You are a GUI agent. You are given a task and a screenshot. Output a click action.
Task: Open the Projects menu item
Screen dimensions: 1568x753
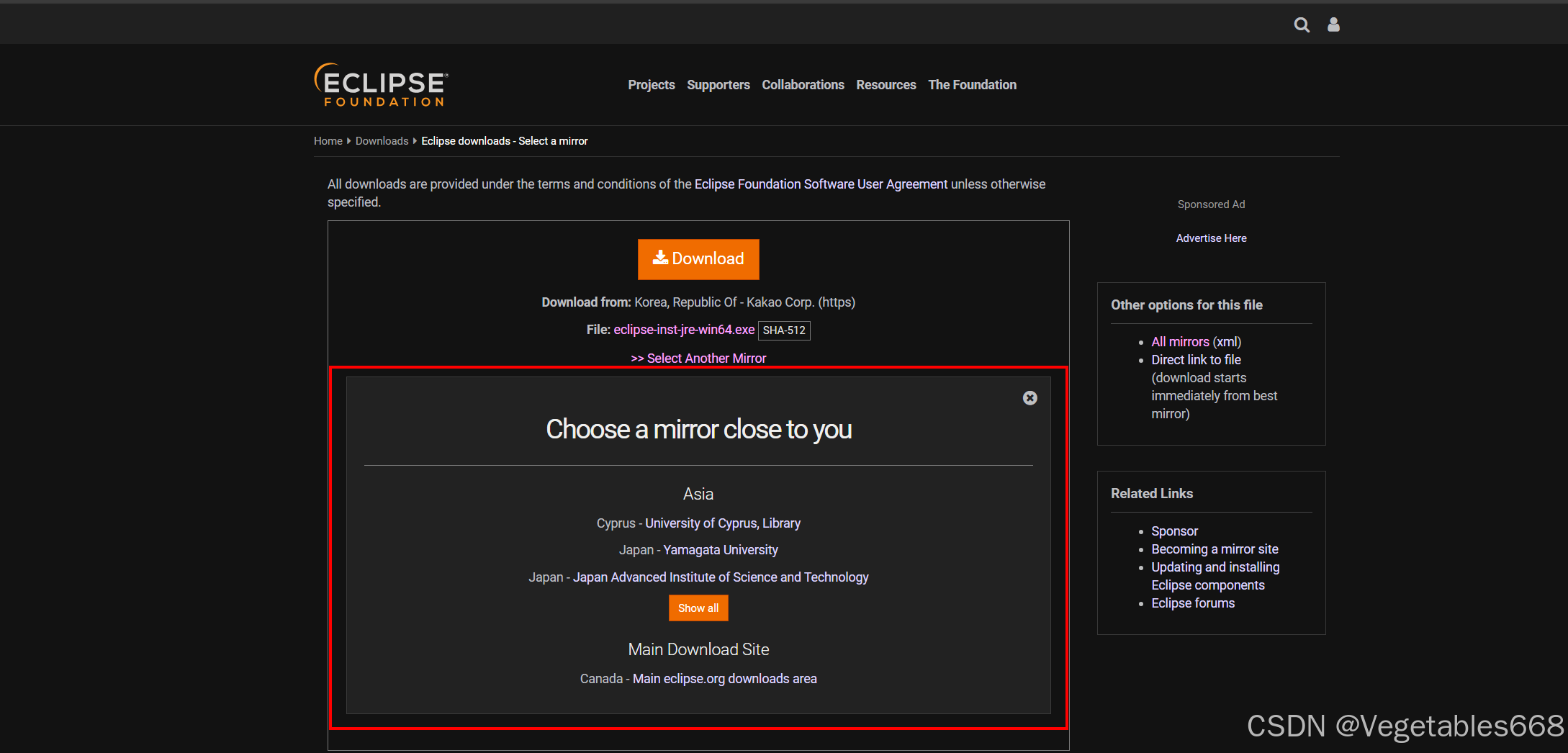[651, 84]
